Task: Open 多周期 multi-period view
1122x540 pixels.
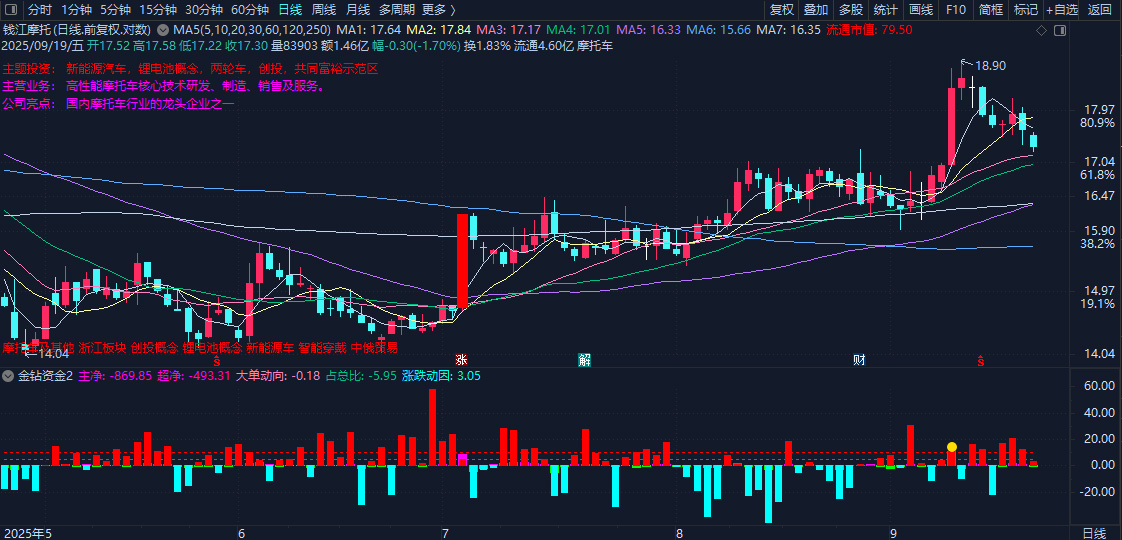Action: 397,10
